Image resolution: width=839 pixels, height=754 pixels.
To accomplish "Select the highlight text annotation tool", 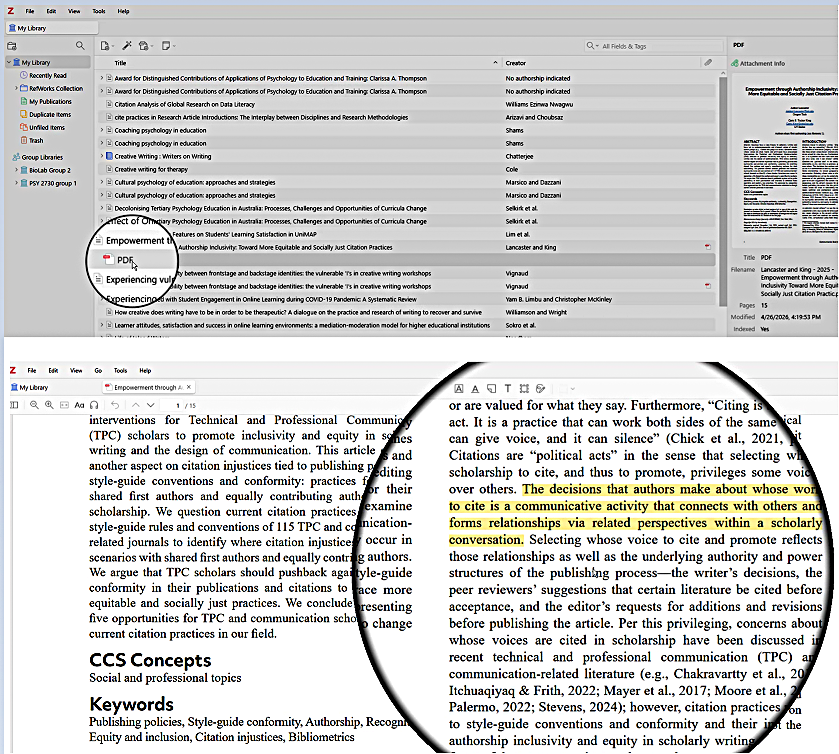I will click(459, 388).
